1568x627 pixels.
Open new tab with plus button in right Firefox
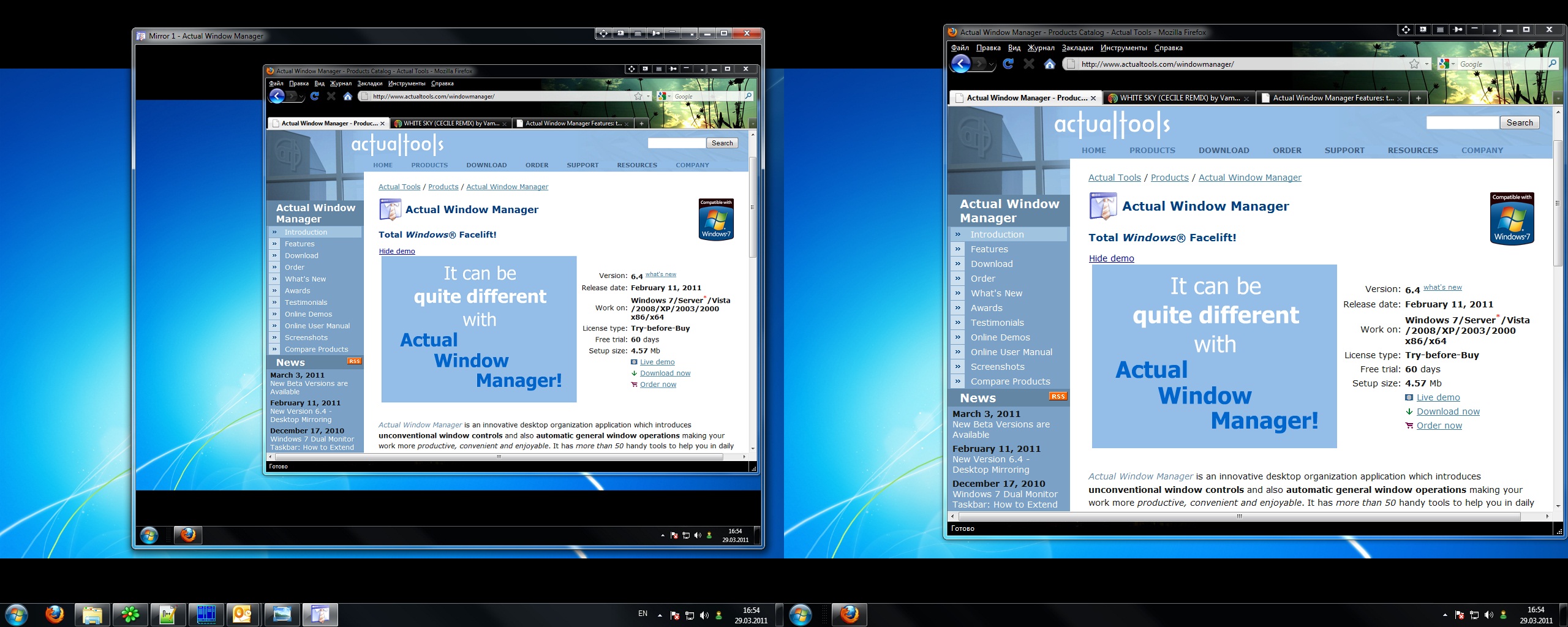click(x=1418, y=98)
